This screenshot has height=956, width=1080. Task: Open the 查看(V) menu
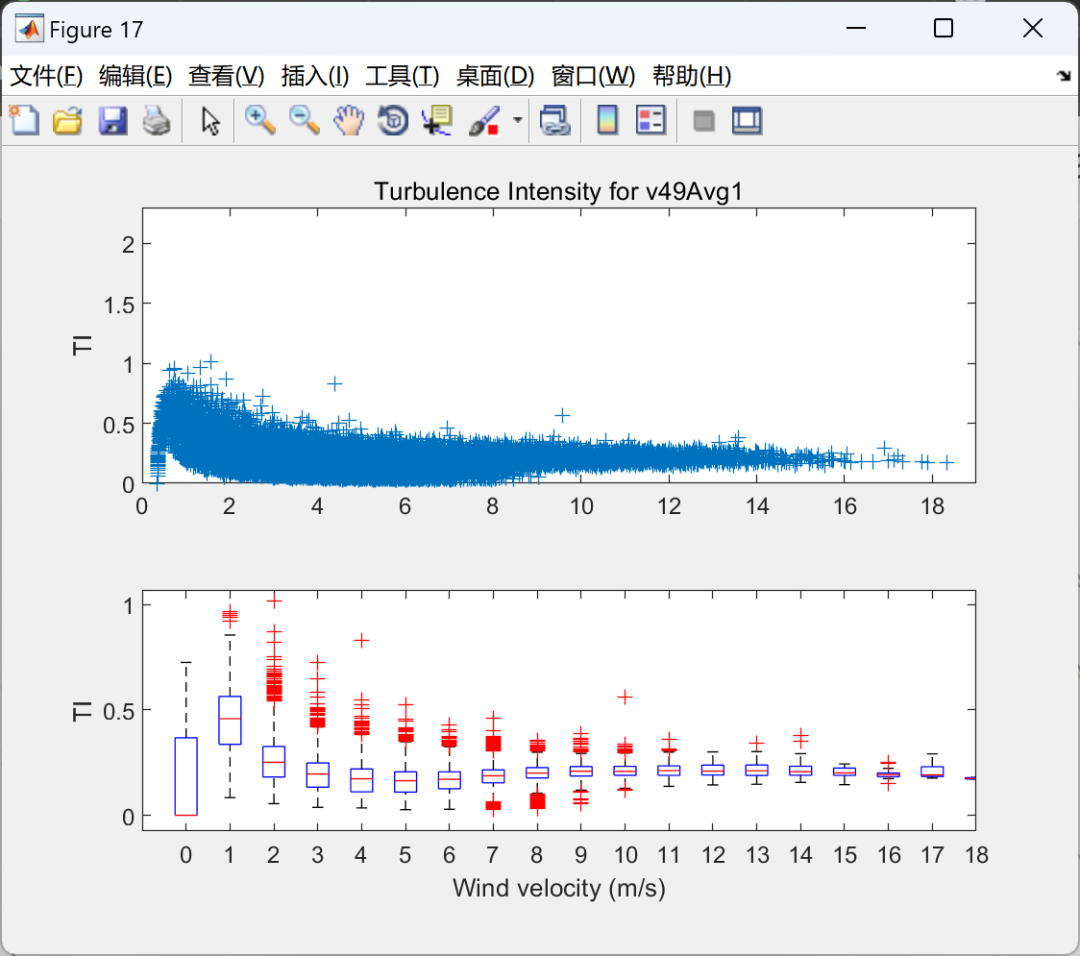coord(226,76)
